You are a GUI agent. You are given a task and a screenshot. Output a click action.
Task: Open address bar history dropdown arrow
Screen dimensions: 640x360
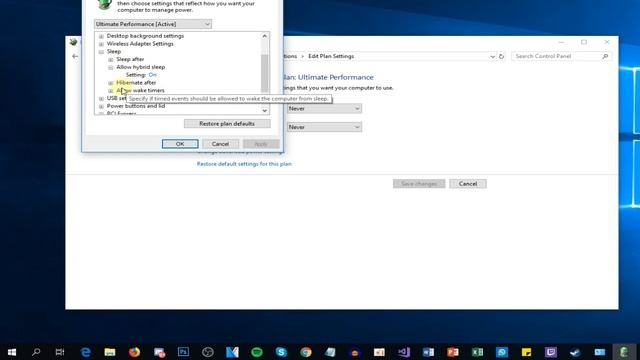(x=492, y=56)
